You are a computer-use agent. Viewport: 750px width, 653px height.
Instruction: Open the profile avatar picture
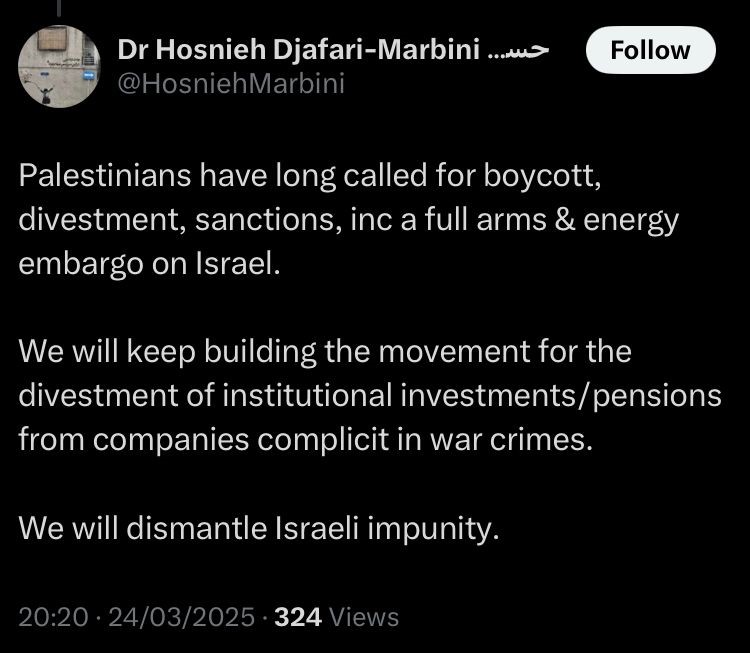click(59, 65)
